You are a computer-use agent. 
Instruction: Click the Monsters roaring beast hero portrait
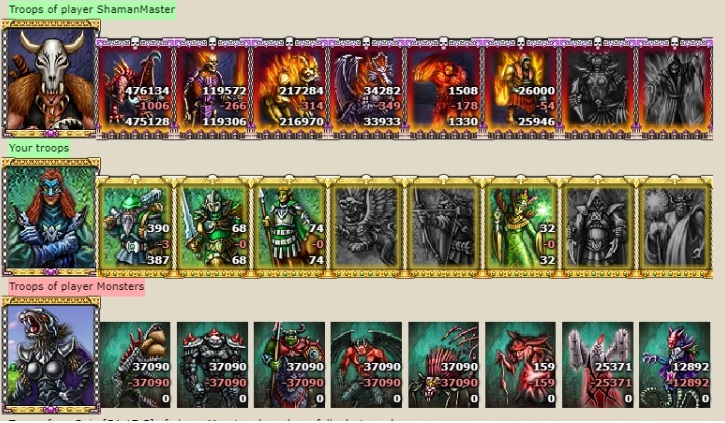click(x=51, y=355)
